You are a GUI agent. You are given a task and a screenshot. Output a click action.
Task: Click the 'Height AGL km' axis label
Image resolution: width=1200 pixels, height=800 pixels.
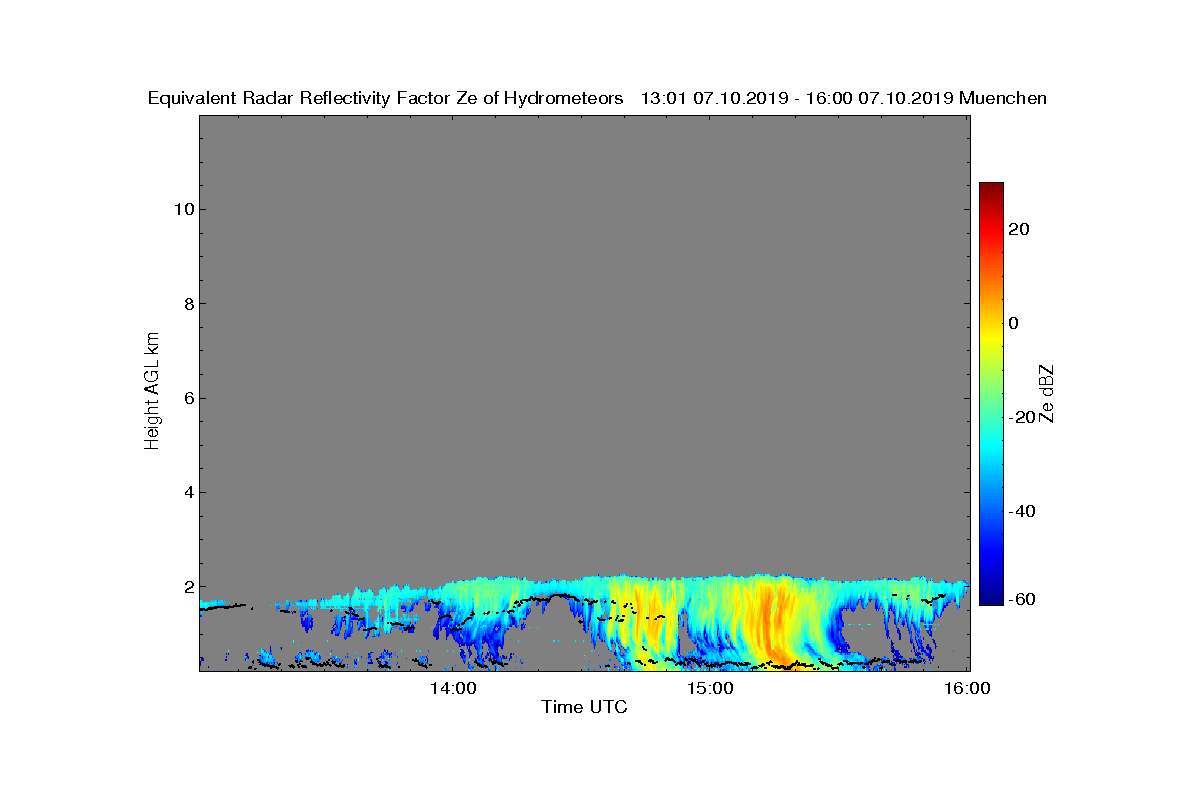point(152,391)
